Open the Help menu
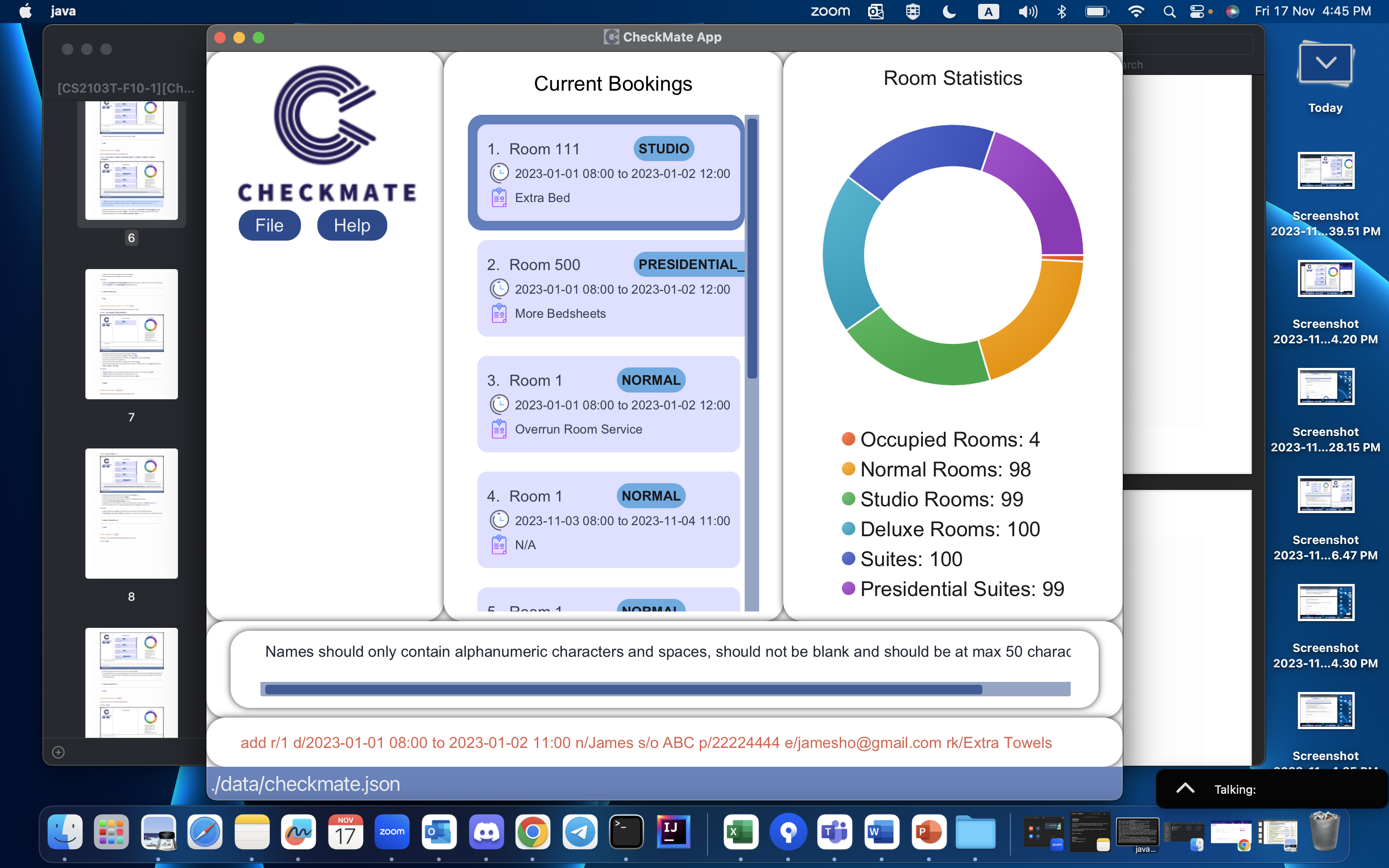The height and width of the screenshot is (868, 1389). (x=352, y=225)
